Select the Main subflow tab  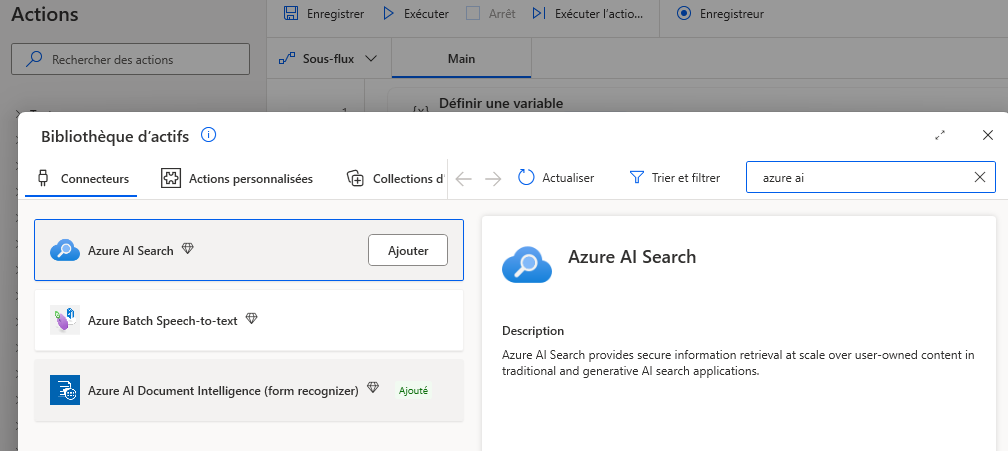coord(461,58)
